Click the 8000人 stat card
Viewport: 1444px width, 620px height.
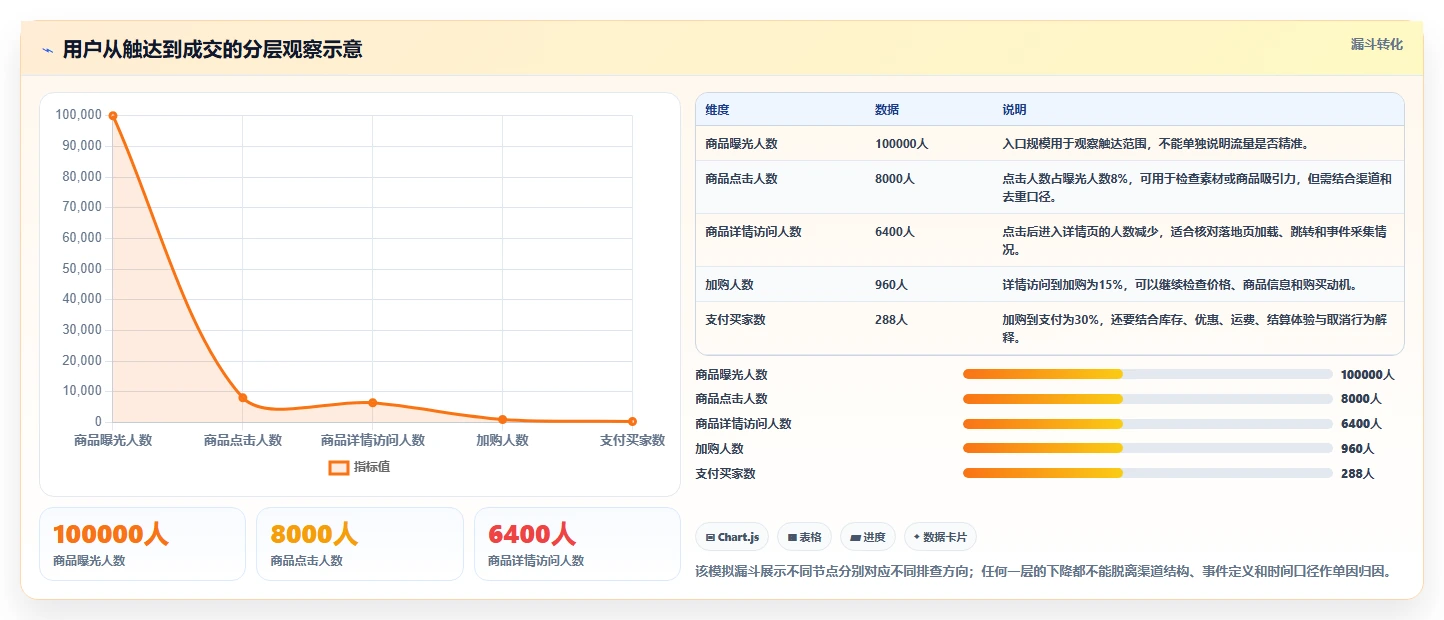[360, 544]
